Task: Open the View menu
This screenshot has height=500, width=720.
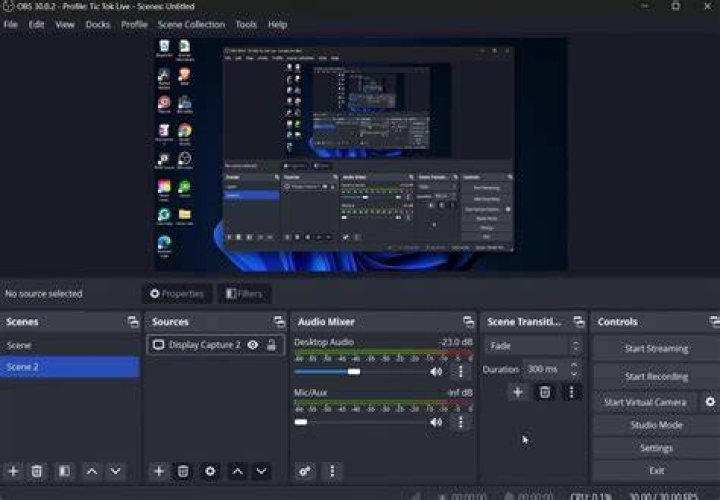Action: (x=65, y=24)
